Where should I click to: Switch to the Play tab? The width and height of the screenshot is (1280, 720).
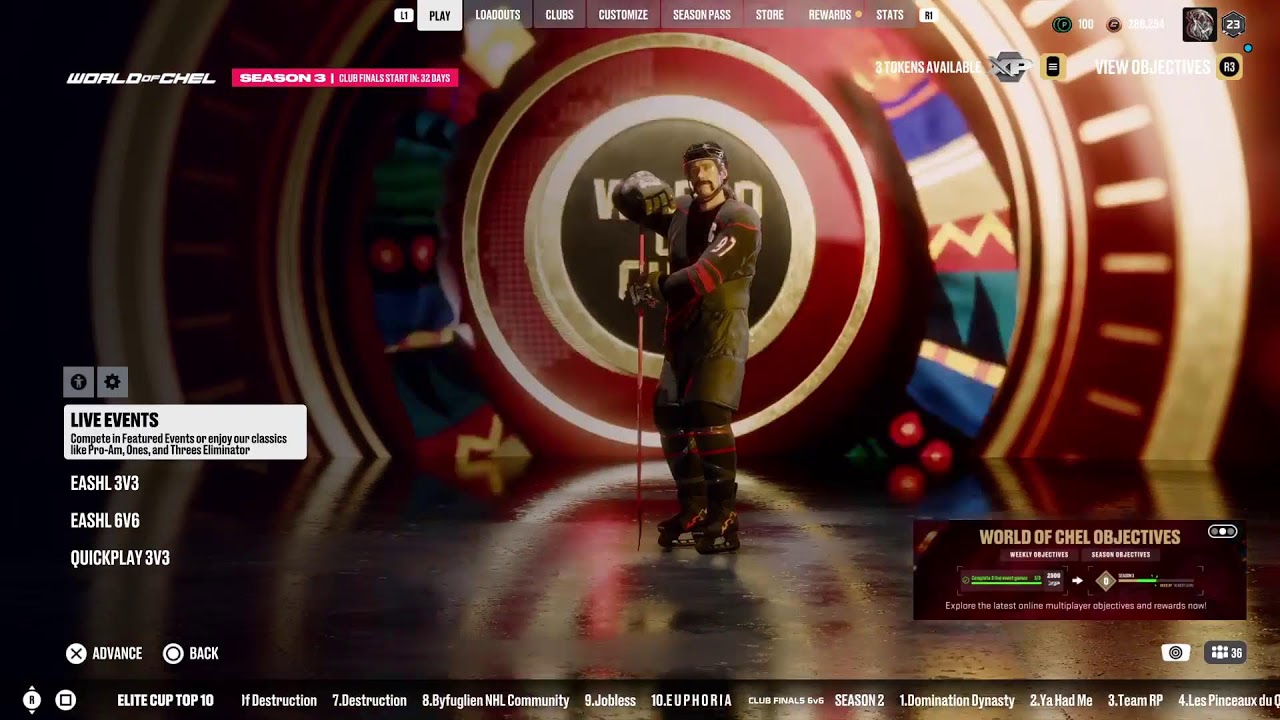440,15
